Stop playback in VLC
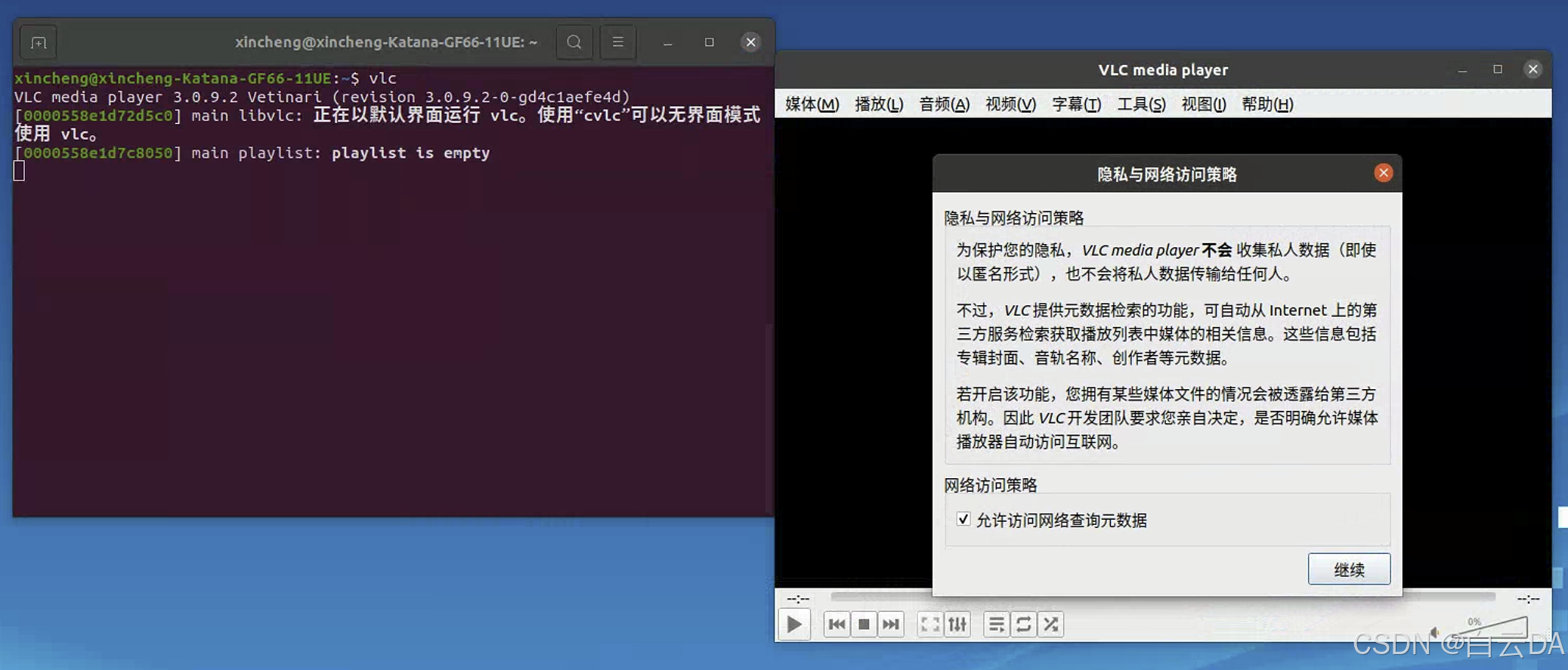The height and width of the screenshot is (670, 1568). point(864,624)
